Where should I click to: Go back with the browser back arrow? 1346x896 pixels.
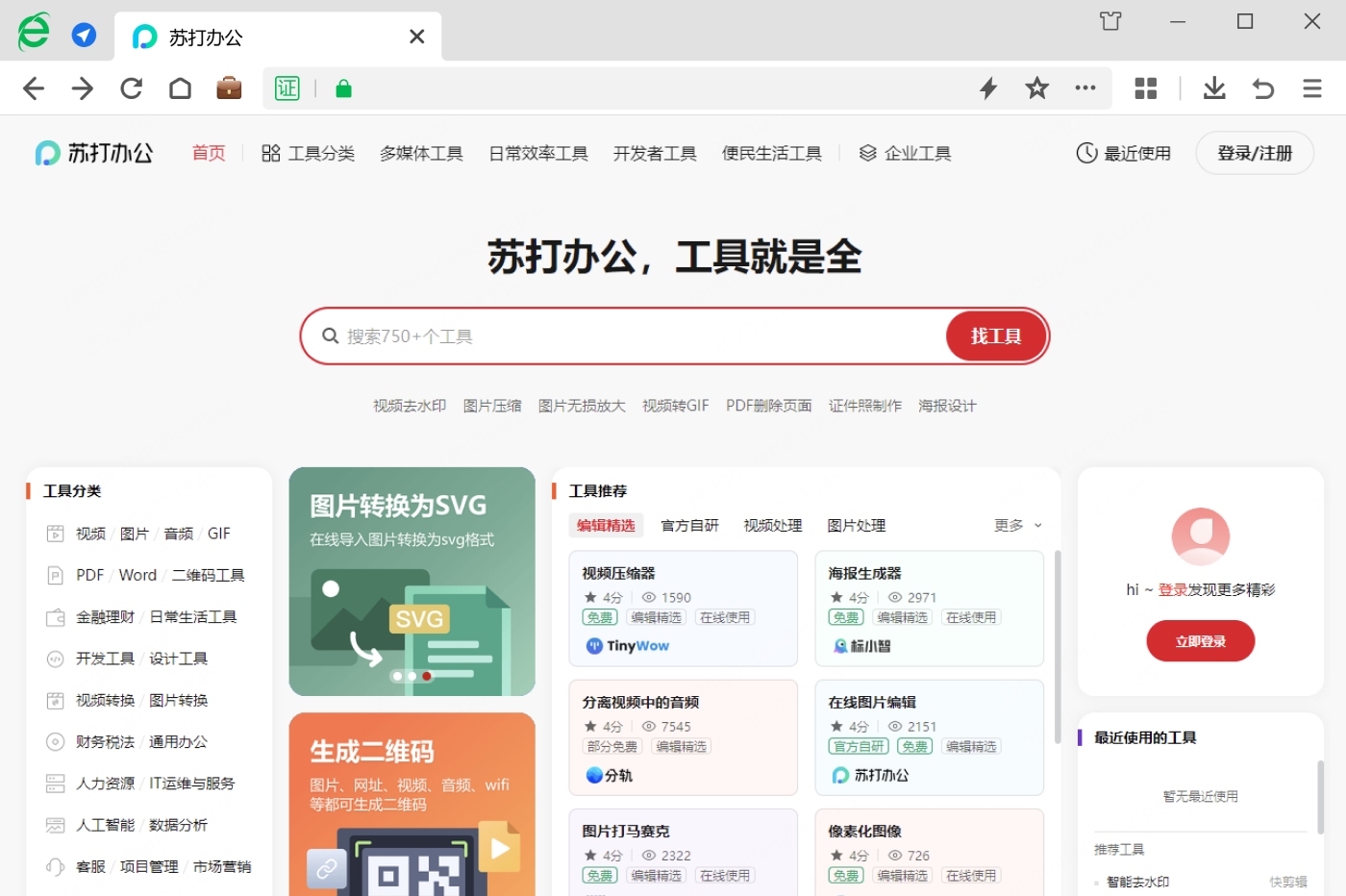tap(34, 88)
